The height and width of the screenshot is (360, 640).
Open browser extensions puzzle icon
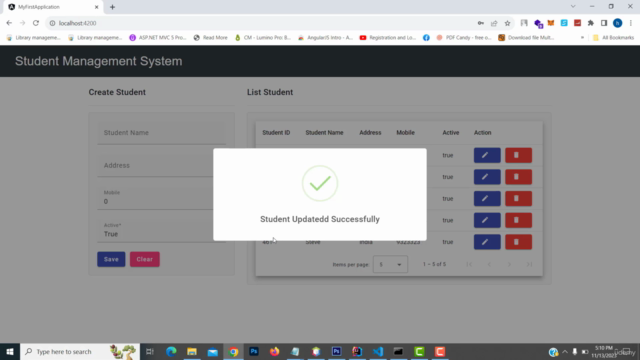tap(591, 23)
